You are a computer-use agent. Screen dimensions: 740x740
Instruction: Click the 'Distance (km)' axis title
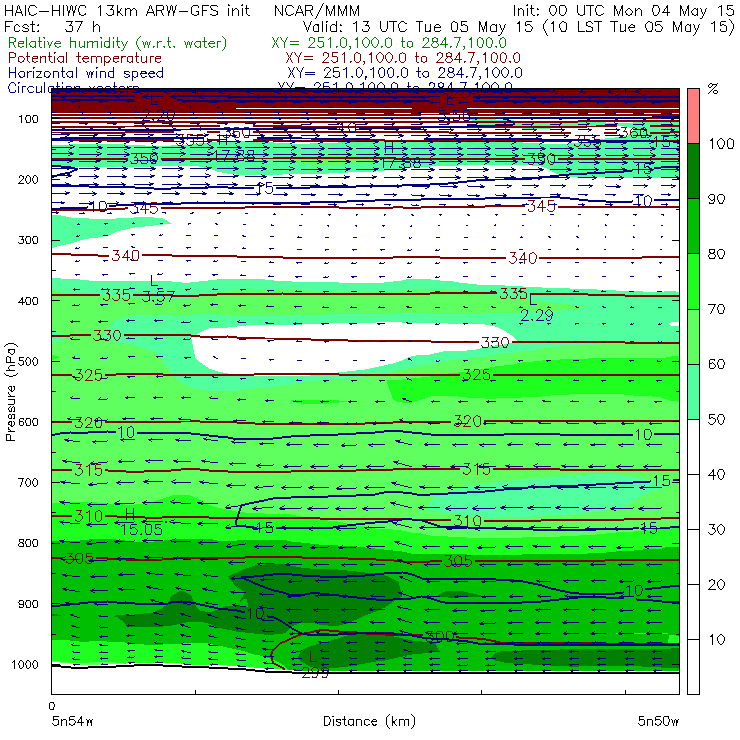369,721
